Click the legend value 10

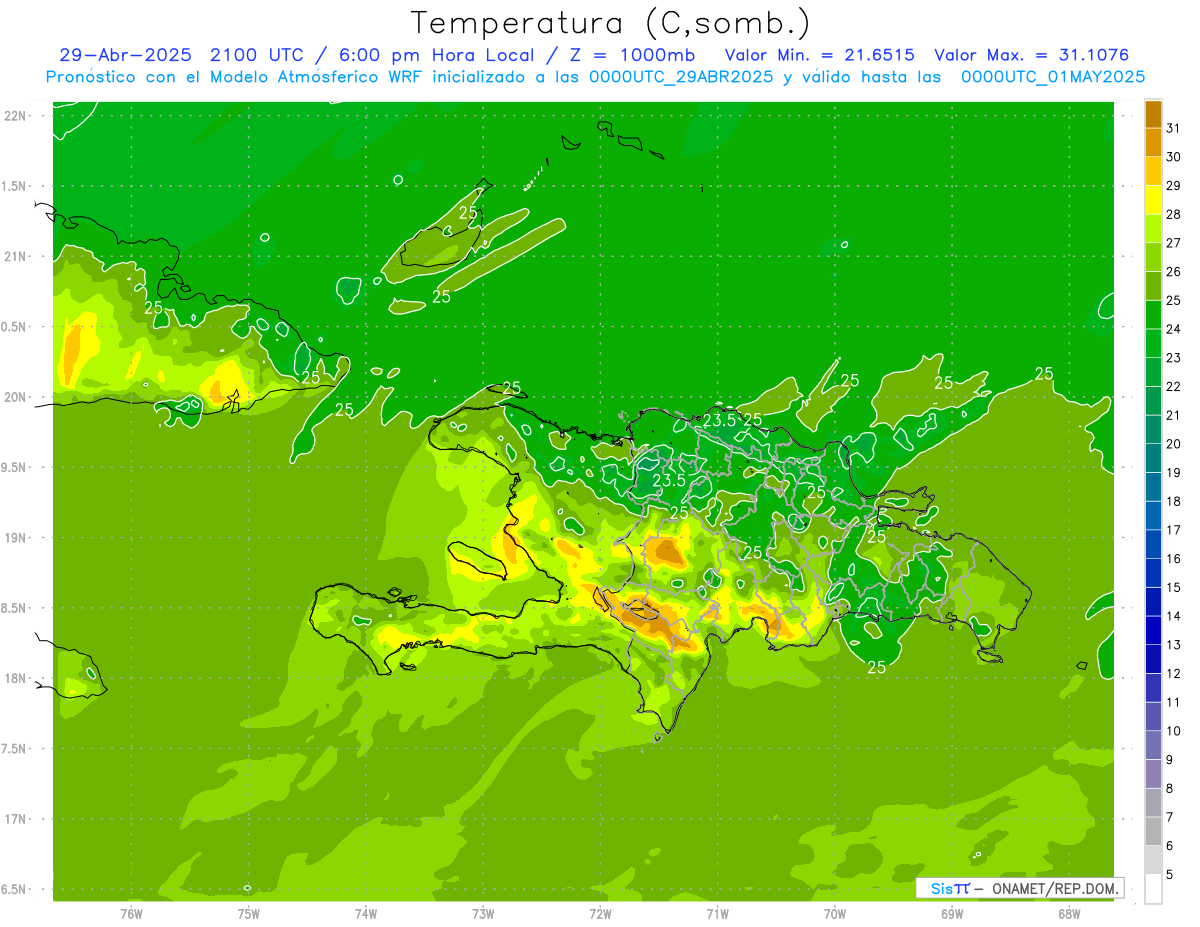point(1173,730)
